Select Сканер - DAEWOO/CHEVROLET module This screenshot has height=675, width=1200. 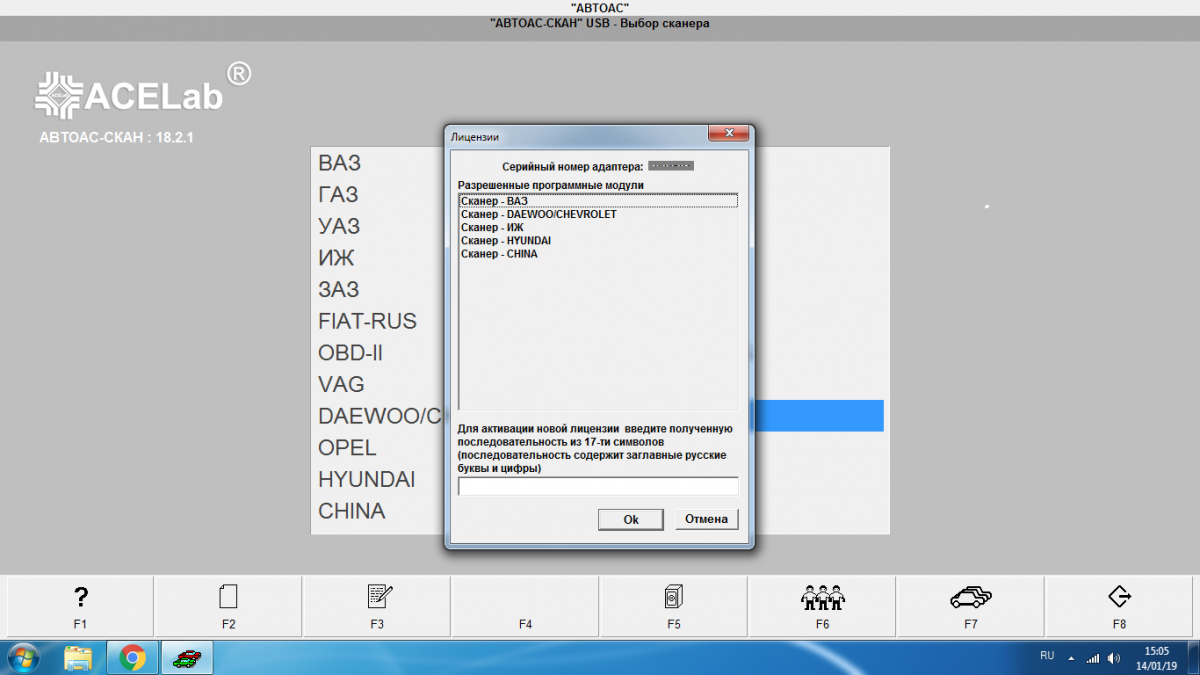598,214
